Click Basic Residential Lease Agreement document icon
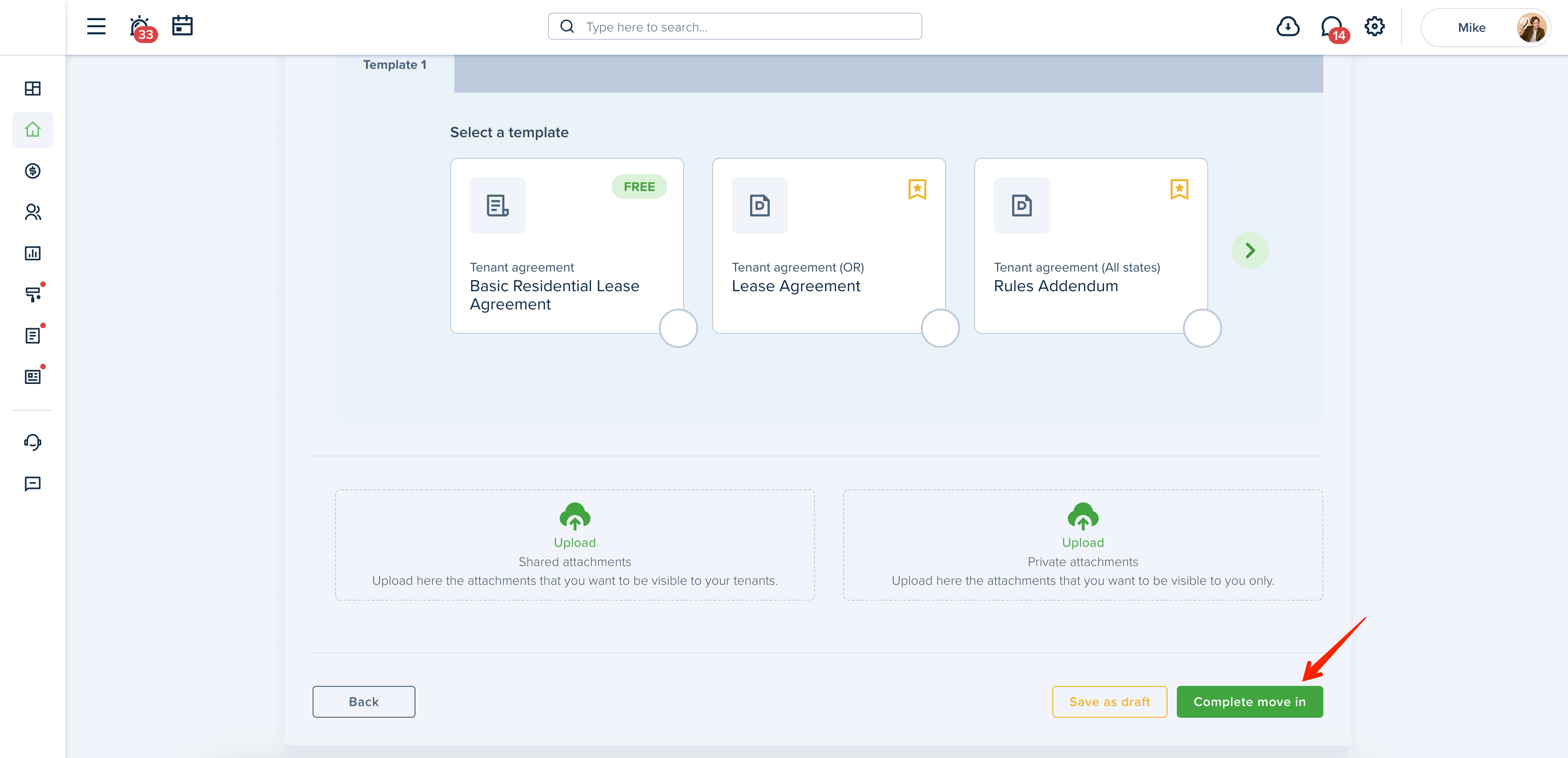Viewport: 1568px width, 758px height. (x=498, y=206)
